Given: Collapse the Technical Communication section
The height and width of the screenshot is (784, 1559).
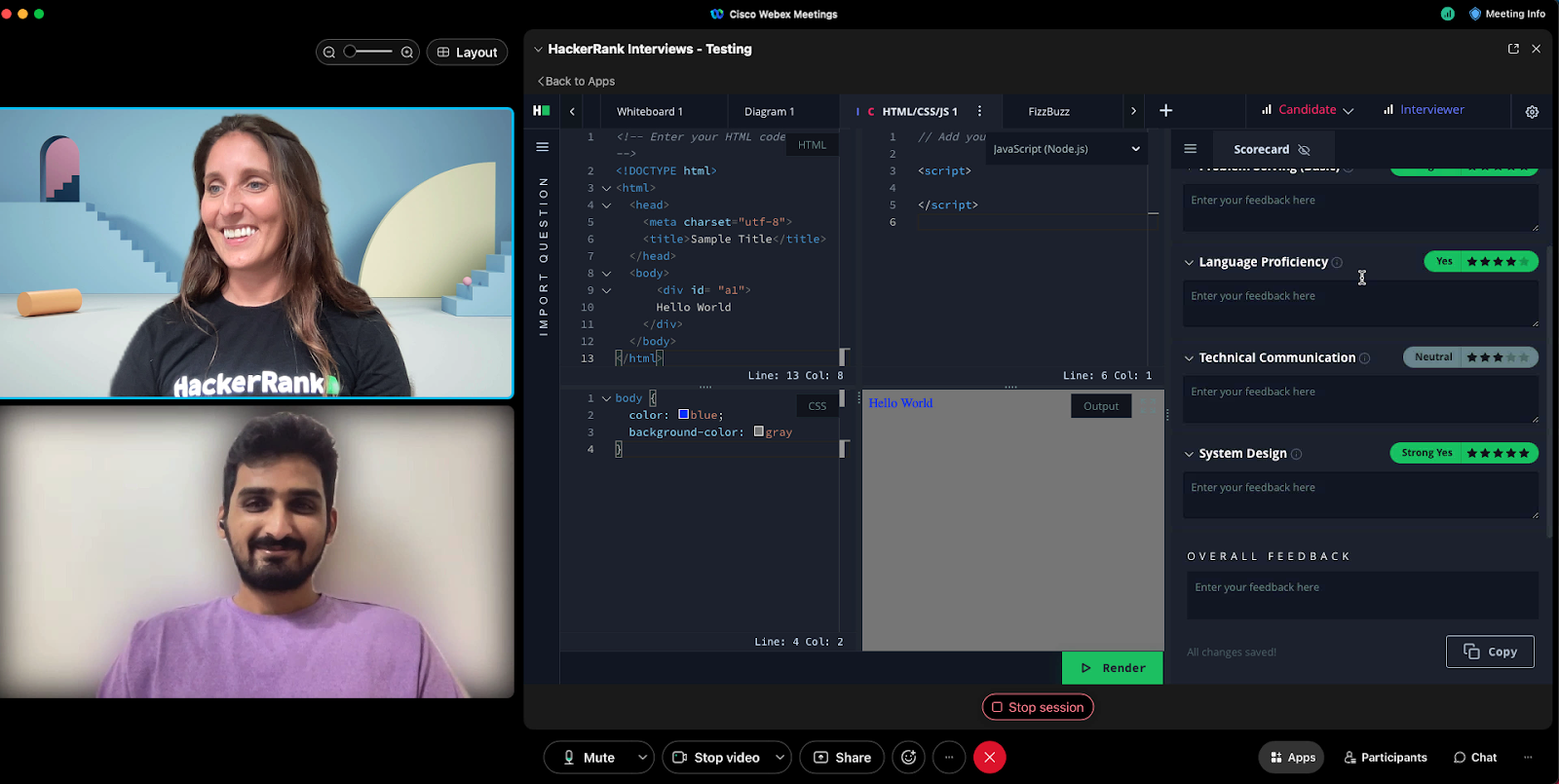Looking at the screenshot, I should [x=1189, y=358].
